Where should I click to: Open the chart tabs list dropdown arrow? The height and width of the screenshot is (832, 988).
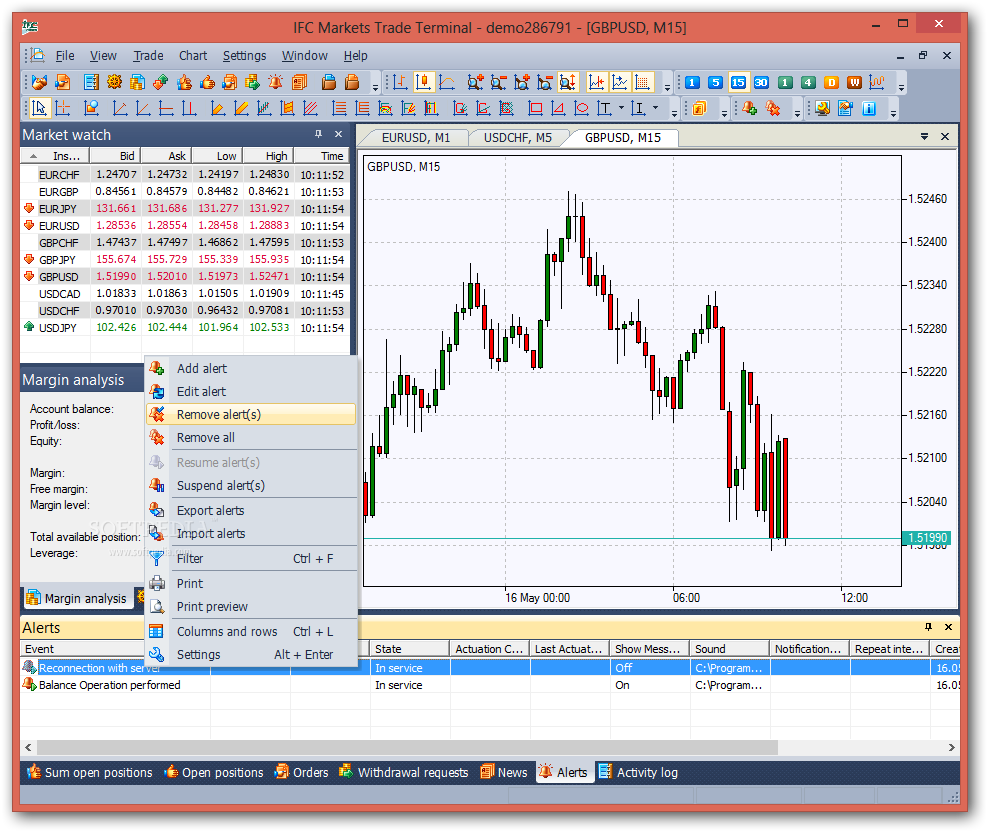coord(924,136)
